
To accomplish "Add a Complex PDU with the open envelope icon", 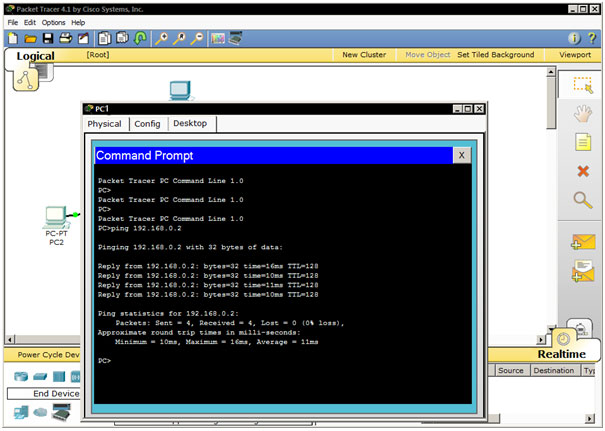I will pos(583,271).
